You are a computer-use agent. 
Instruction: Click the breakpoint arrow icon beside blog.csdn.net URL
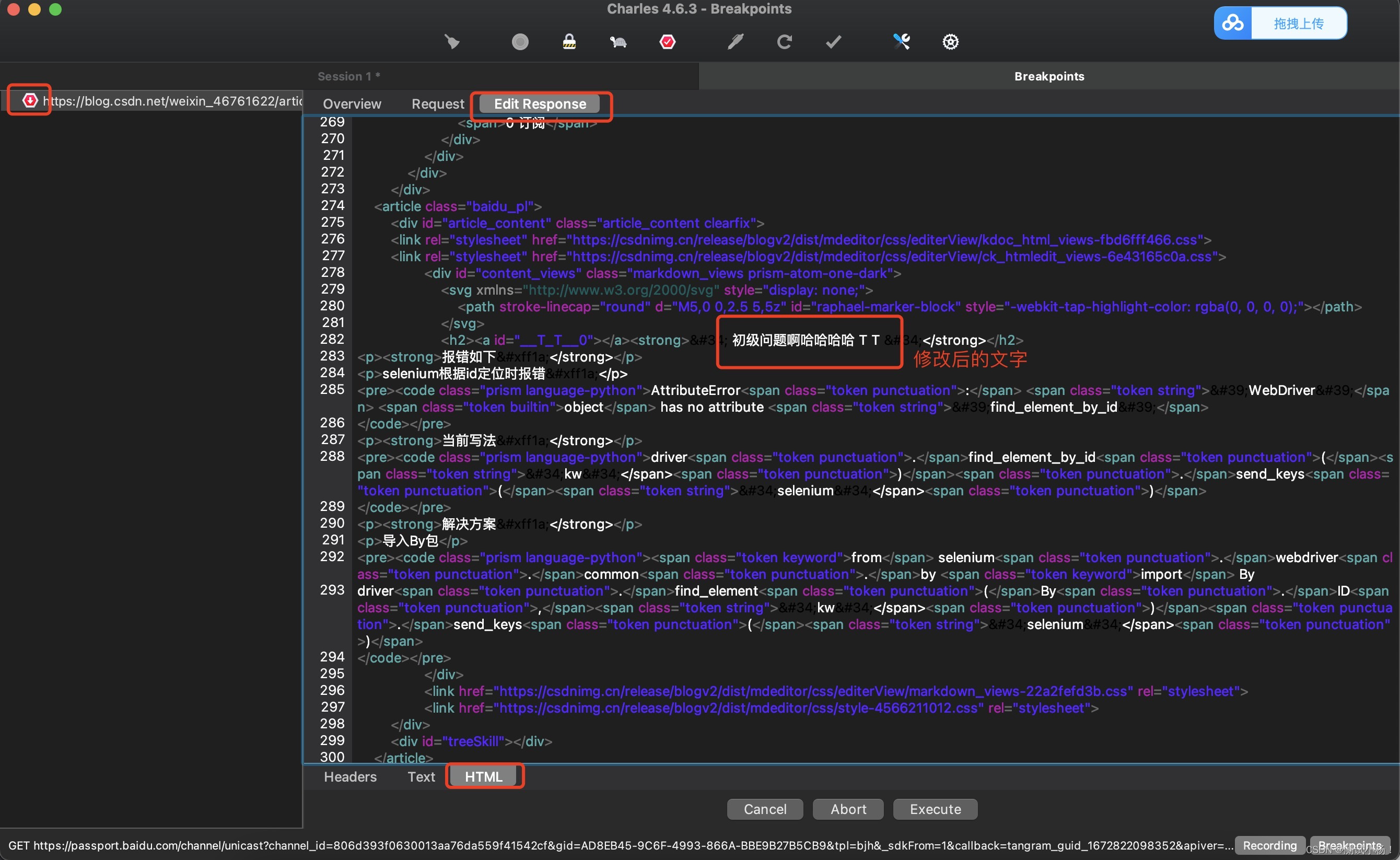coord(30,101)
